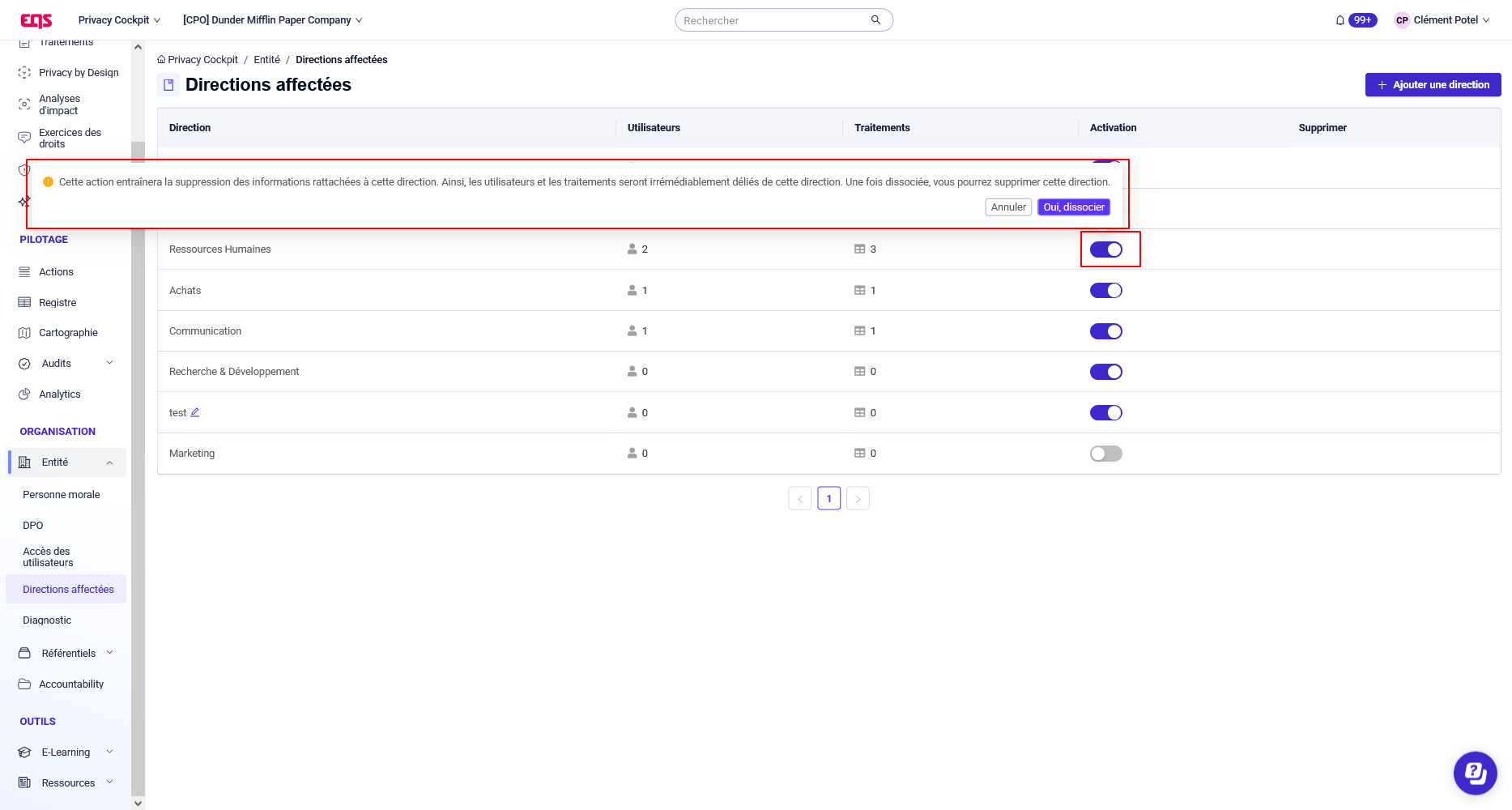Collapse the Entité submenu chevron
The width and height of the screenshot is (1512, 810).
(110, 463)
